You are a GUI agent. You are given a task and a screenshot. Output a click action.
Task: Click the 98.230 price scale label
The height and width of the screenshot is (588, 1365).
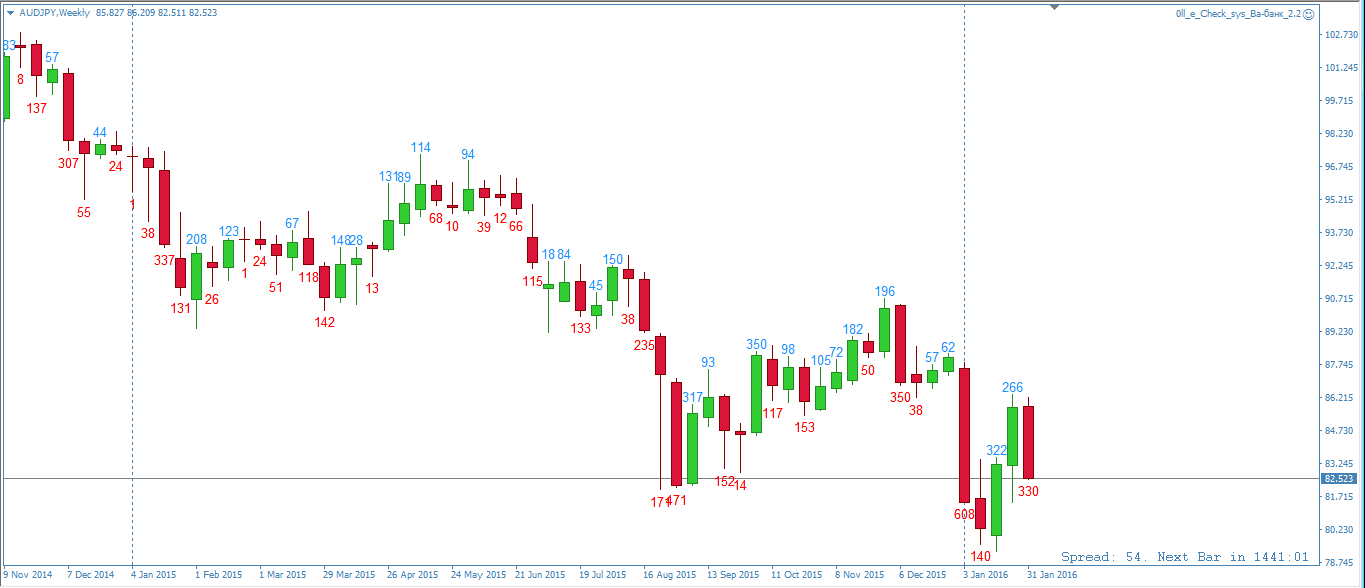click(1340, 134)
